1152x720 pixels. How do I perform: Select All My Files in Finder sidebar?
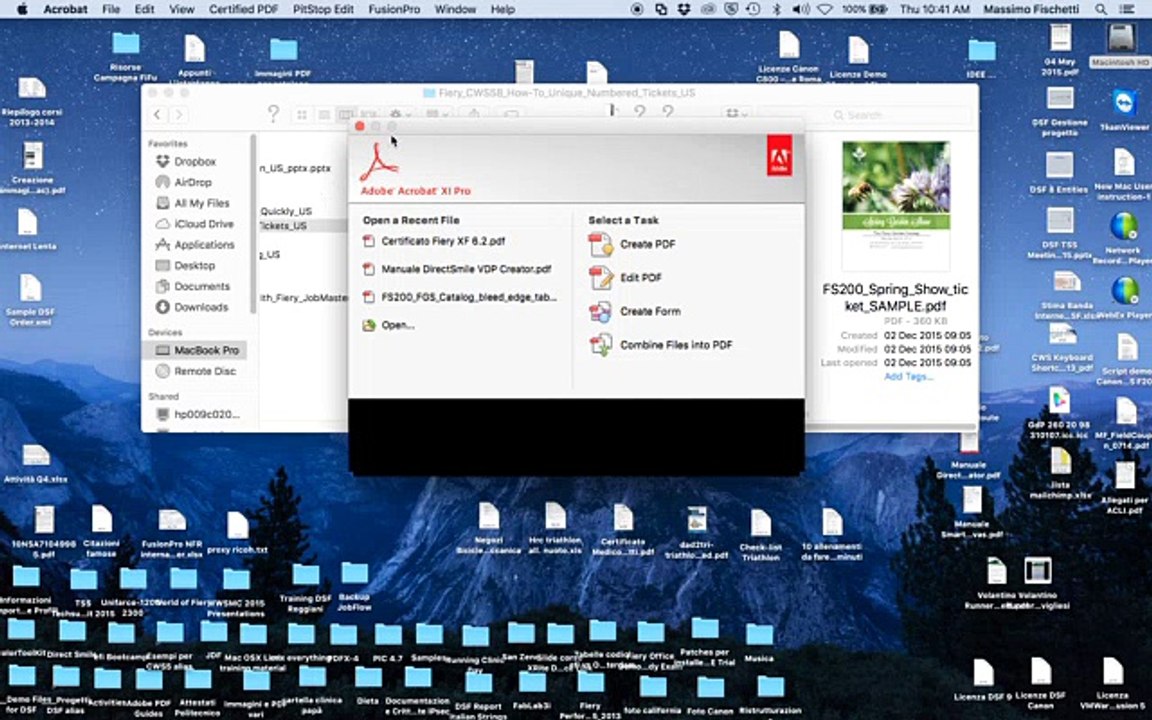click(x=201, y=203)
